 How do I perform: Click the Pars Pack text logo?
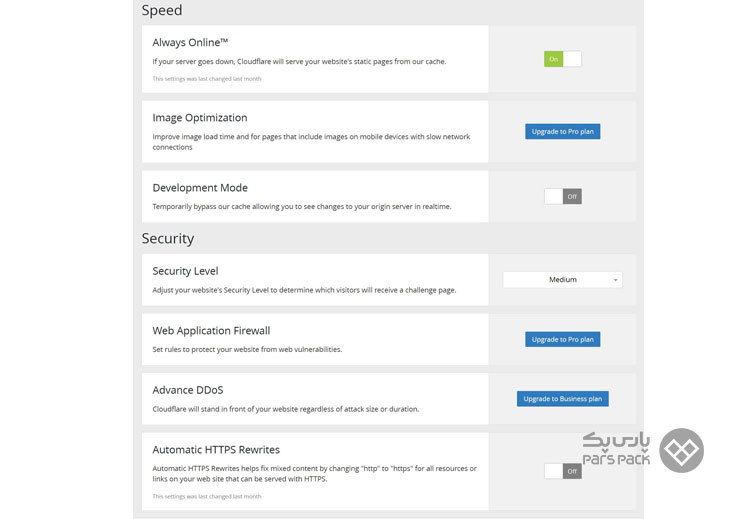[616, 449]
